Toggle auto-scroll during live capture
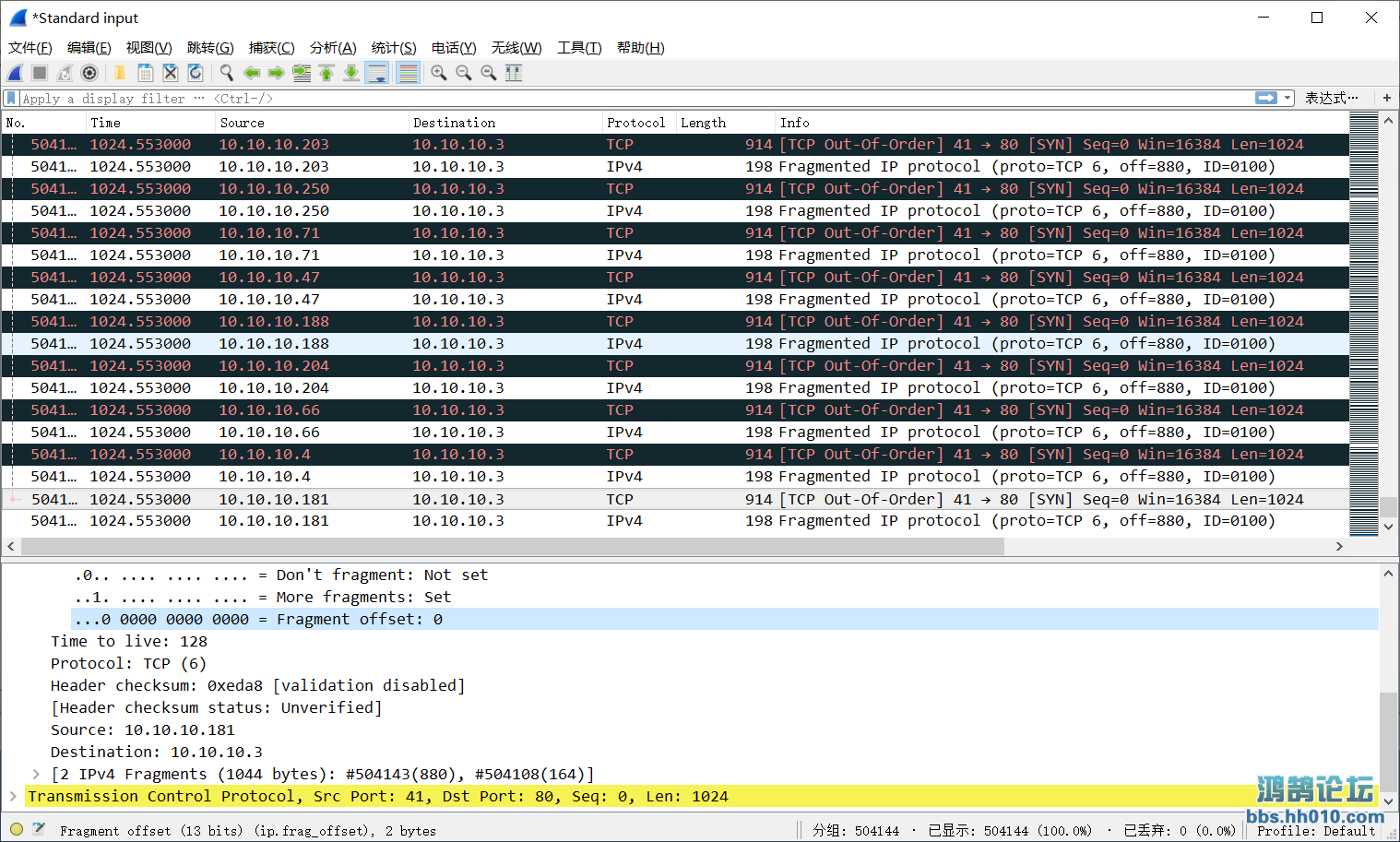This screenshot has height=842, width=1400. click(x=377, y=73)
